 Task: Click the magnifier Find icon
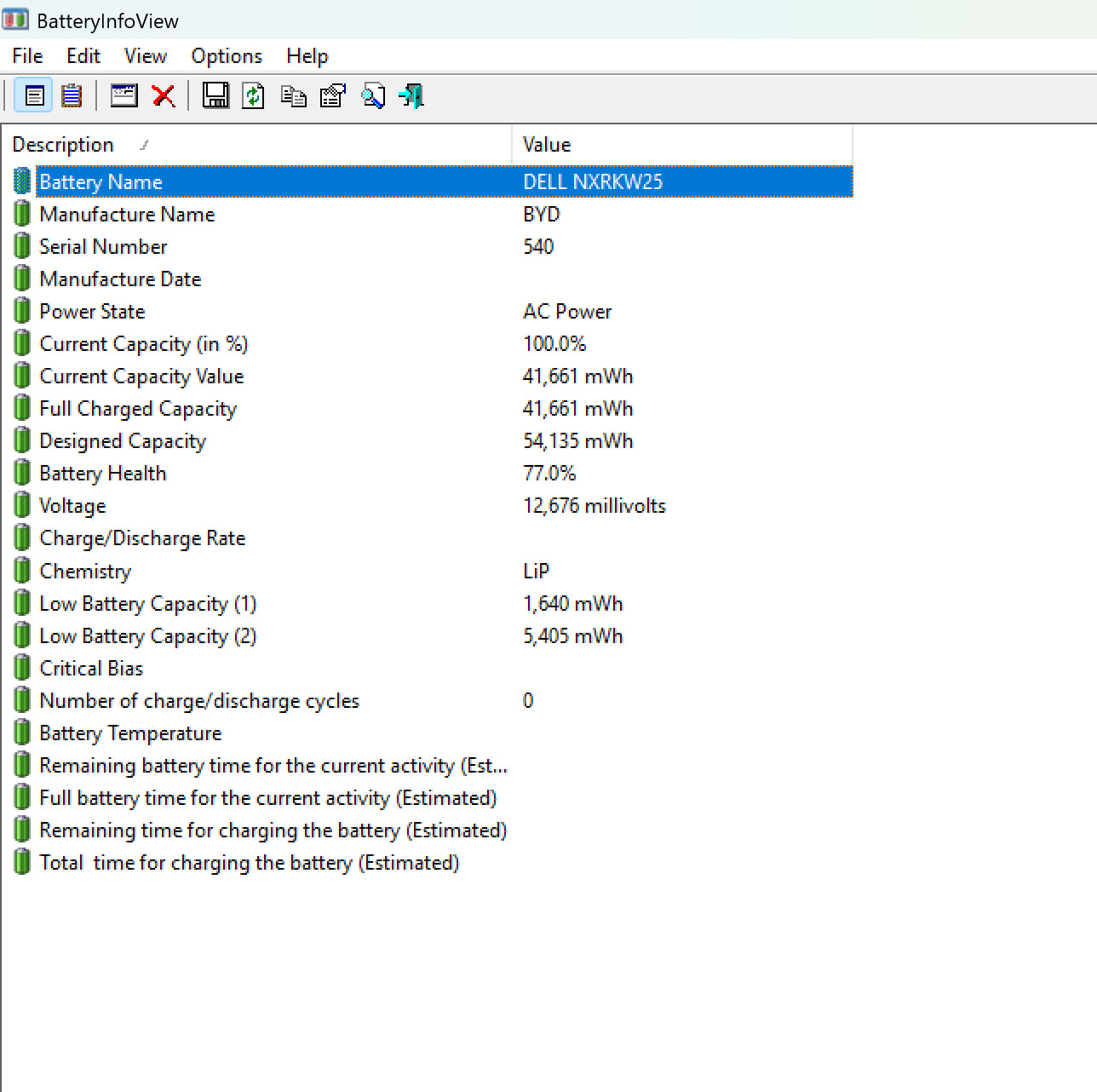(373, 95)
